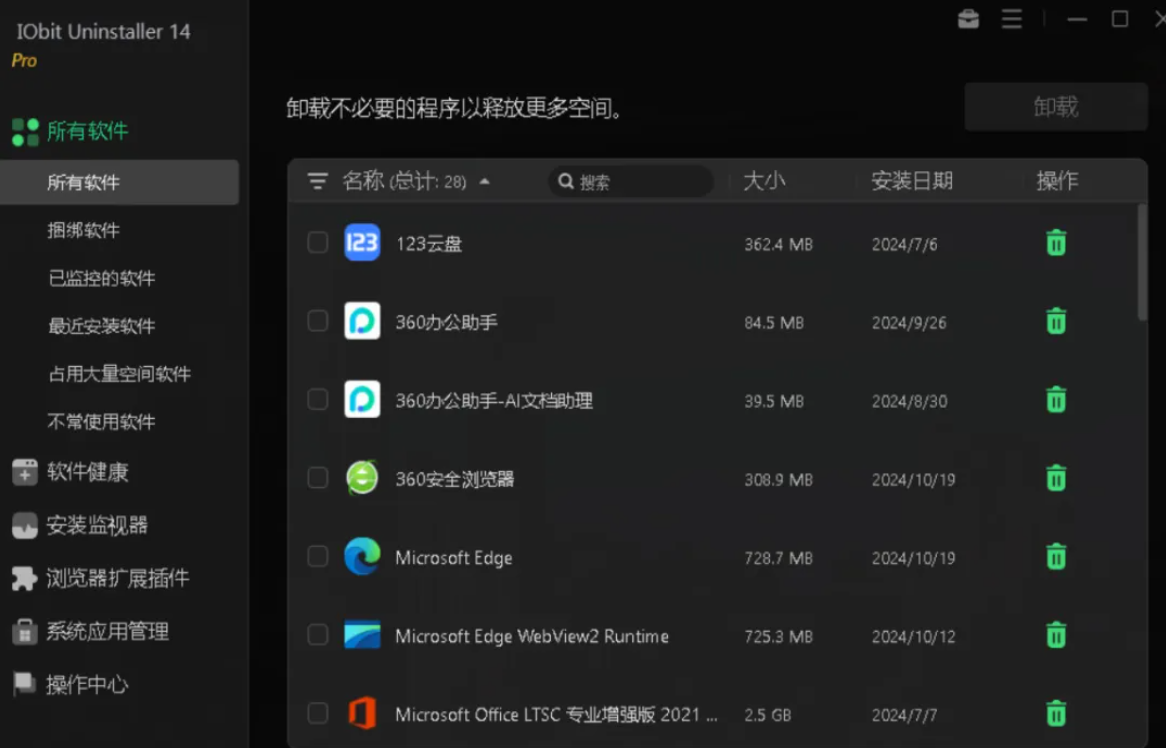Open the hamburger menu icon

1011,19
